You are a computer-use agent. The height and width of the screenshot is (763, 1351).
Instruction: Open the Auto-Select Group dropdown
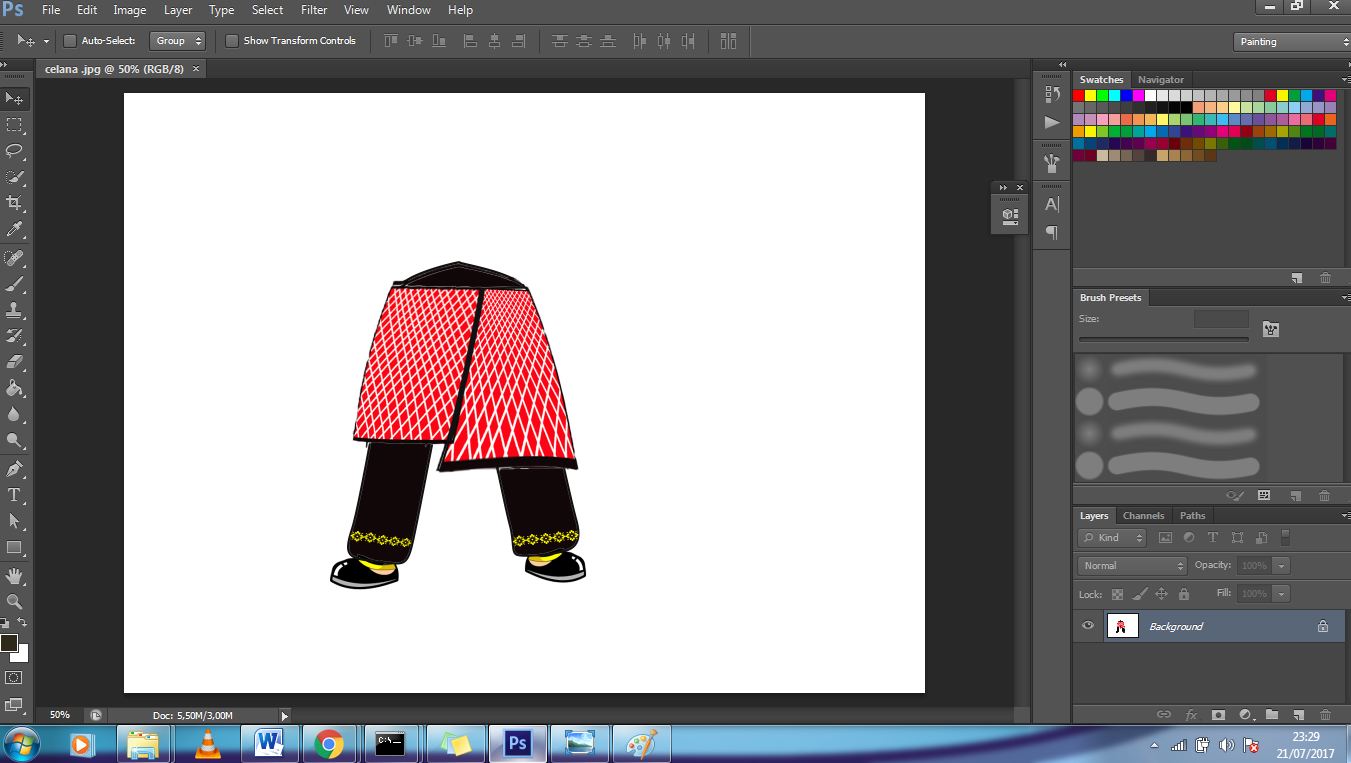point(177,41)
